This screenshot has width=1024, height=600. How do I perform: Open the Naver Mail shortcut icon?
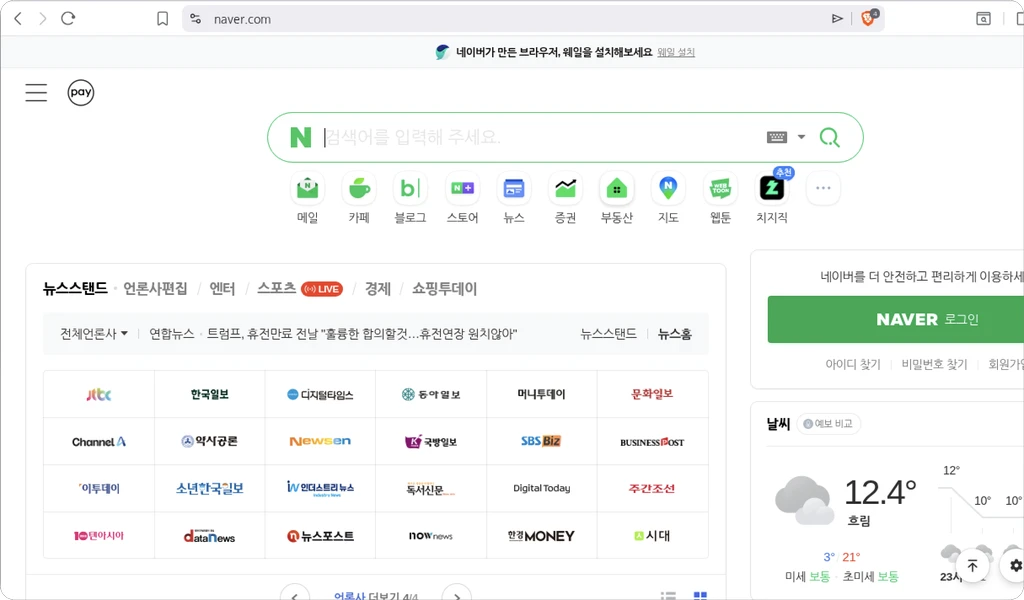[x=307, y=188]
